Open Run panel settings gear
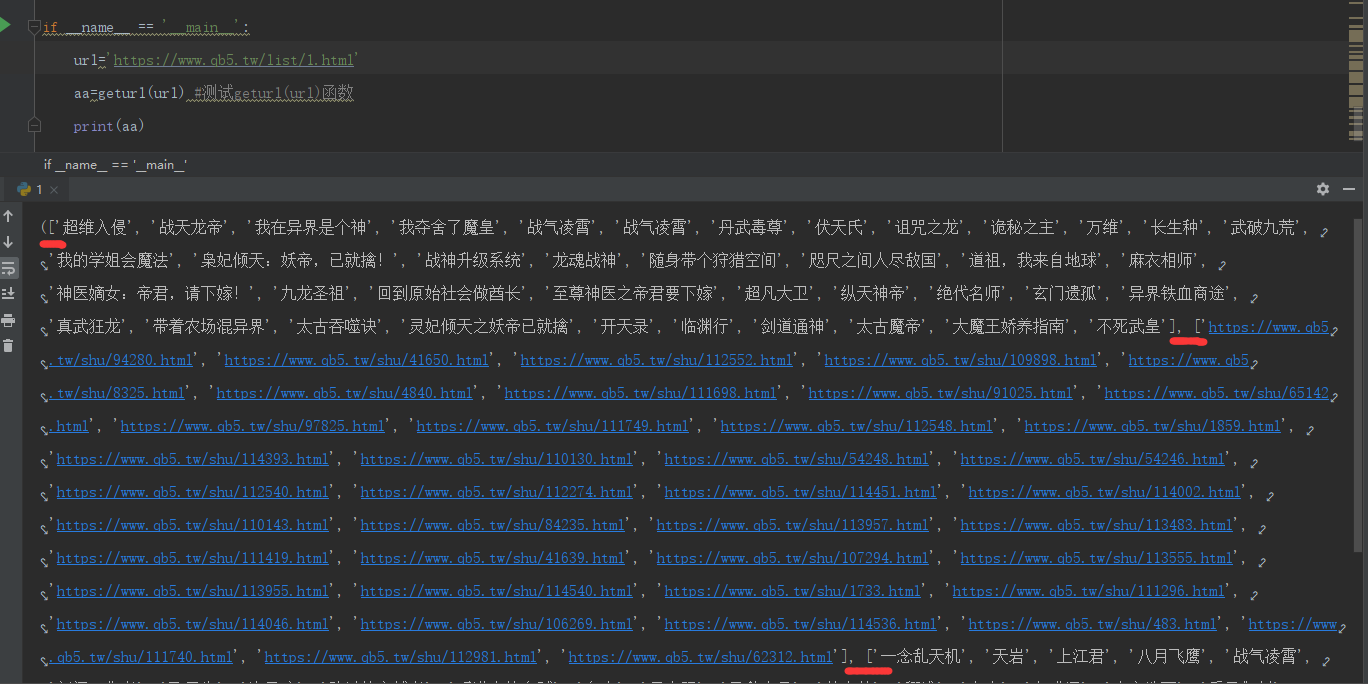Viewport: 1368px width, 684px height. coord(1323,189)
